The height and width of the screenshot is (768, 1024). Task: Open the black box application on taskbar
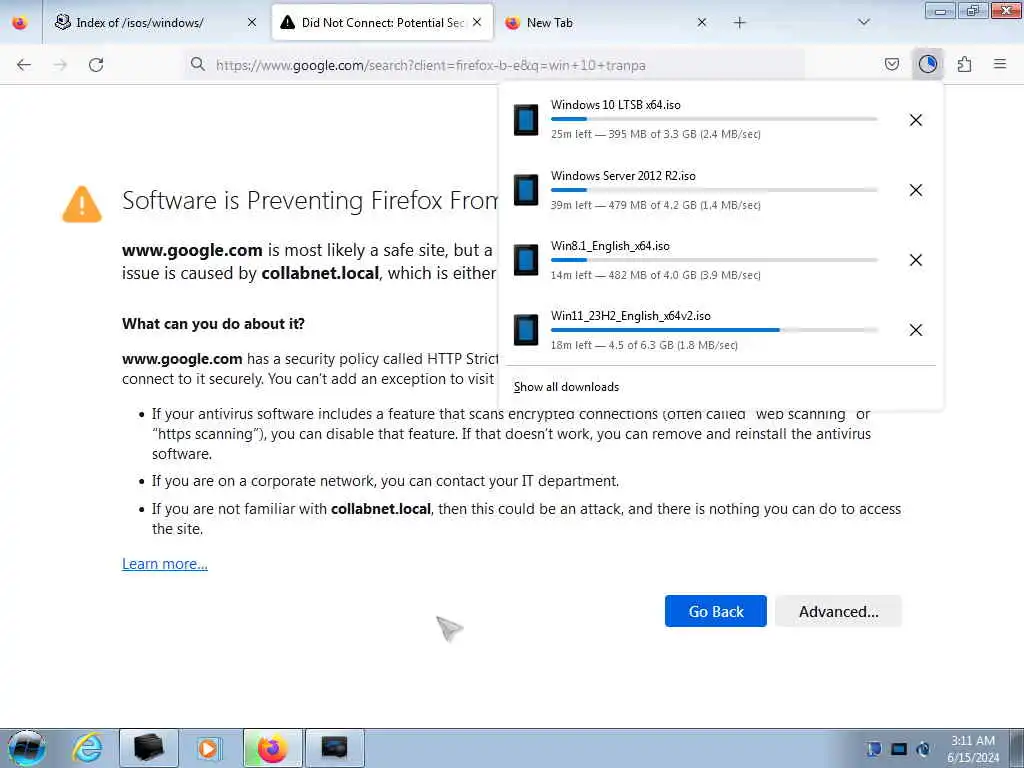click(148, 748)
